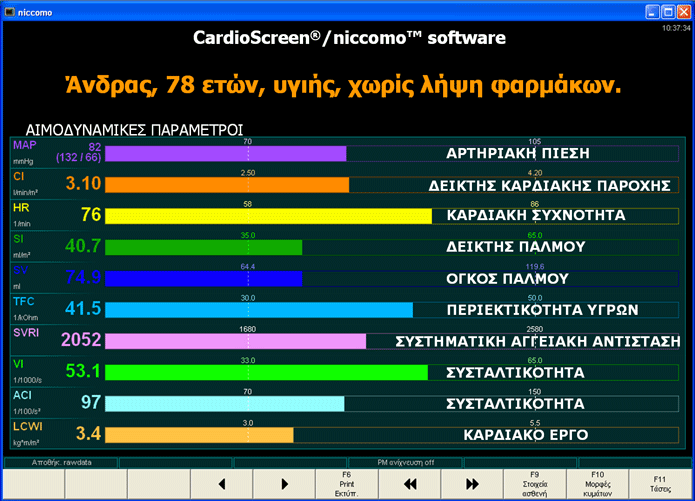
Task: Click the SVRI parameter label
Action: point(26,333)
